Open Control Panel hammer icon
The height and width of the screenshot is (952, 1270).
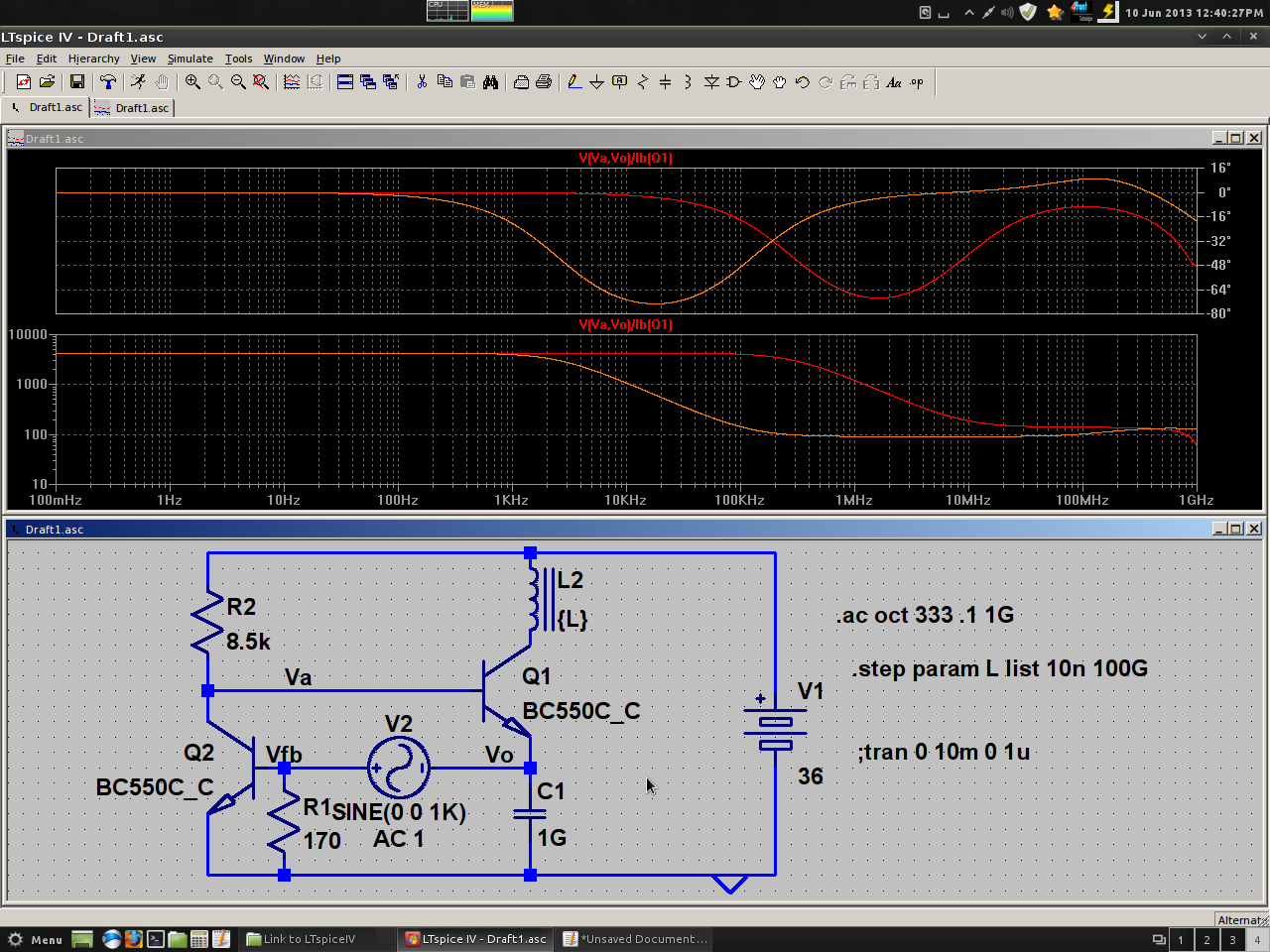[108, 82]
